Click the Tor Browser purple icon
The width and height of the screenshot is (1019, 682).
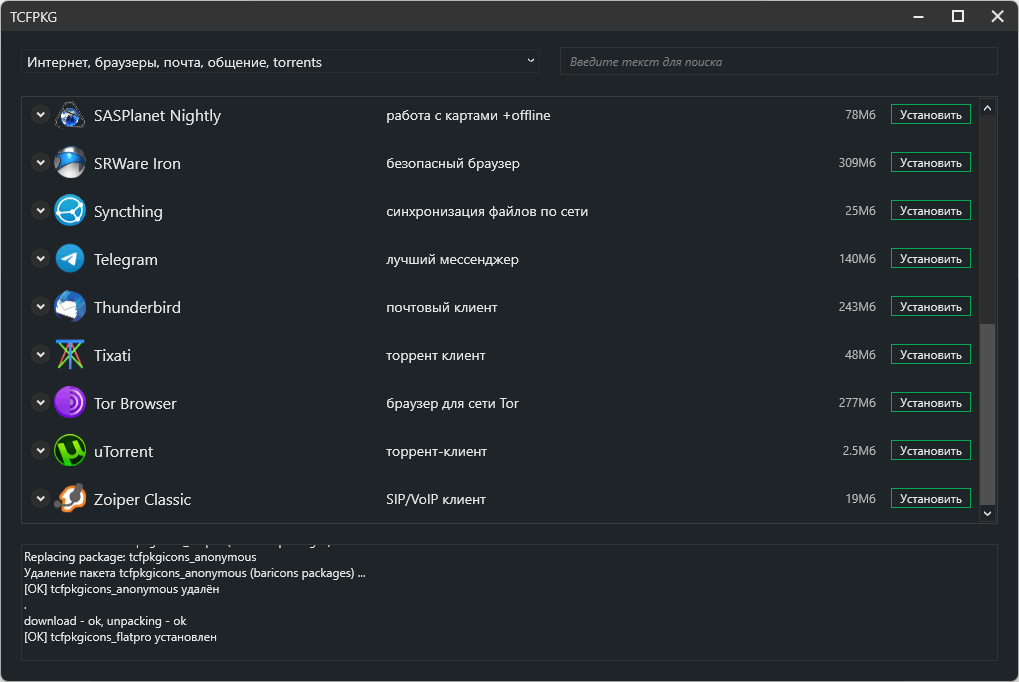tap(70, 403)
